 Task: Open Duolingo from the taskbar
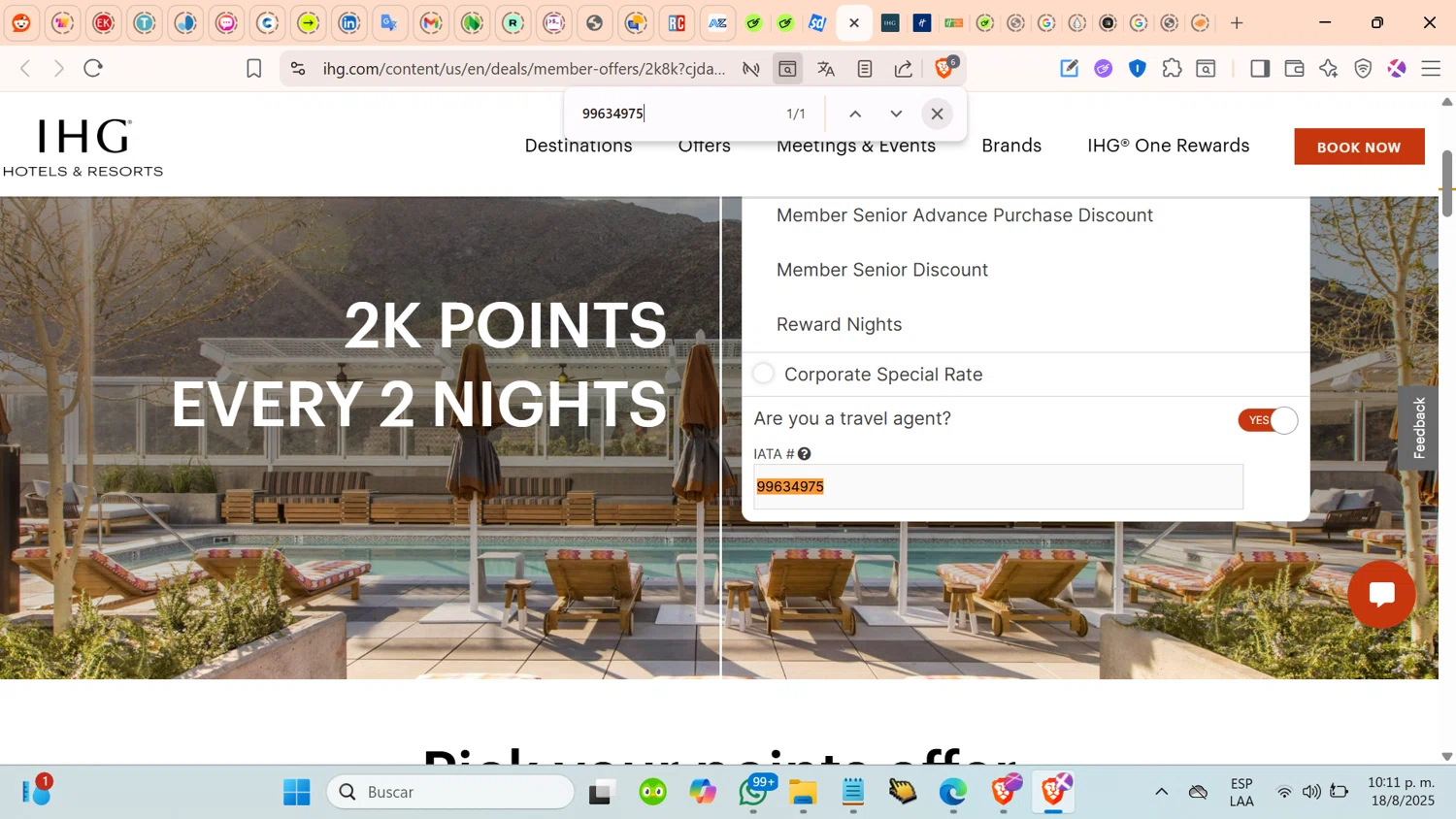(x=653, y=792)
